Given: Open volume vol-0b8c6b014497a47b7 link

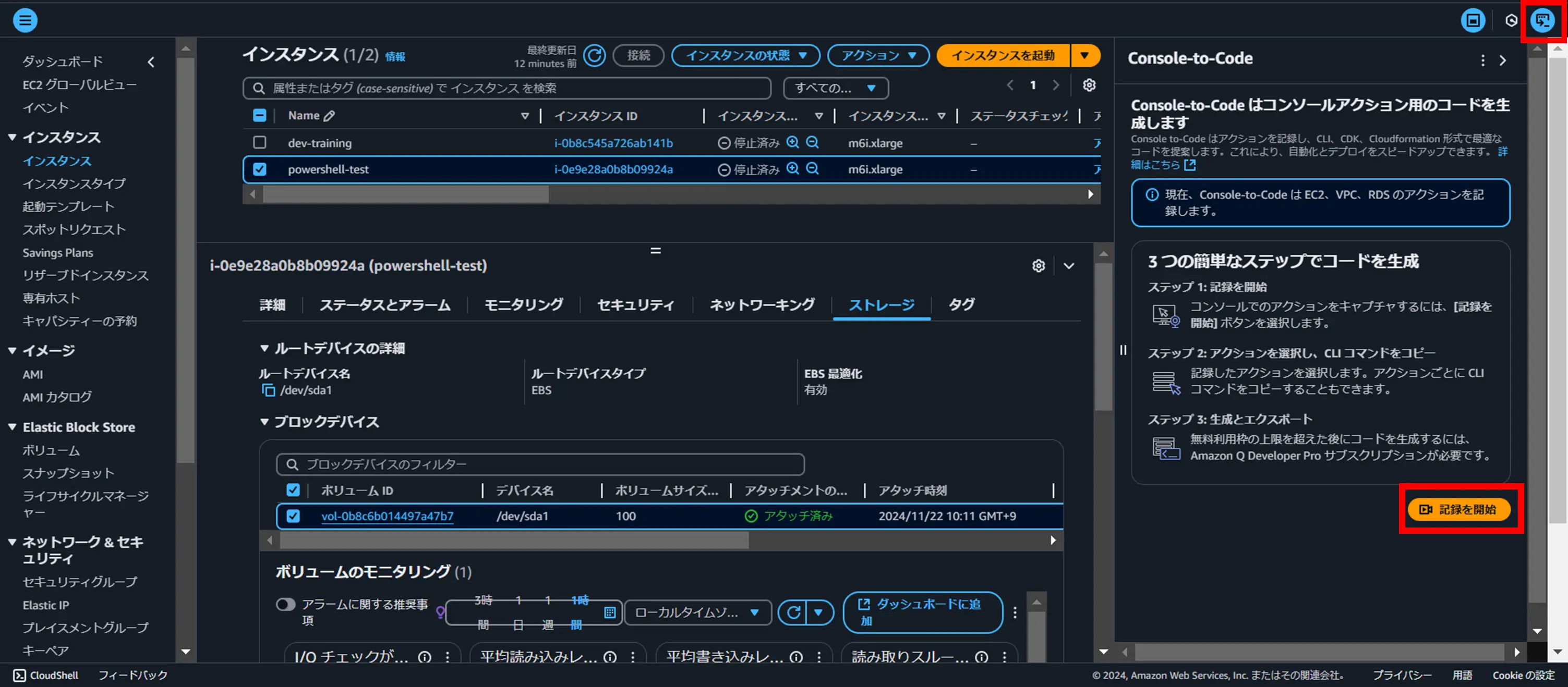Looking at the screenshot, I should click(387, 516).
